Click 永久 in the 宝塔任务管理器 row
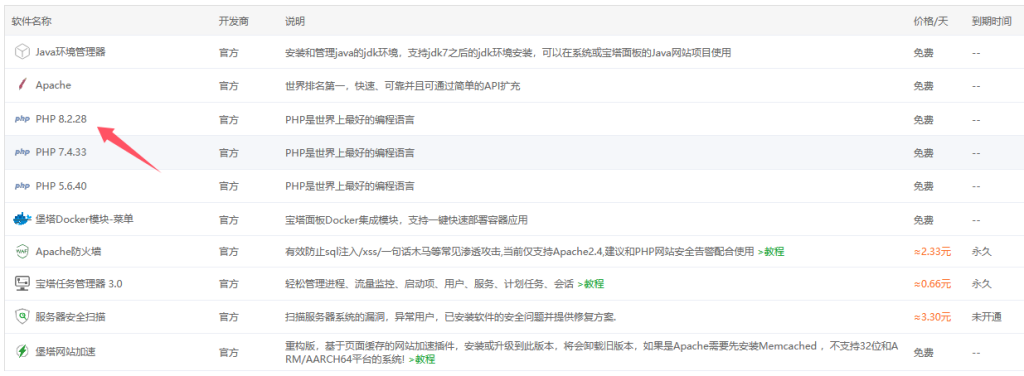This screenshot has height=376, width=1024. (x=982, y=284)
